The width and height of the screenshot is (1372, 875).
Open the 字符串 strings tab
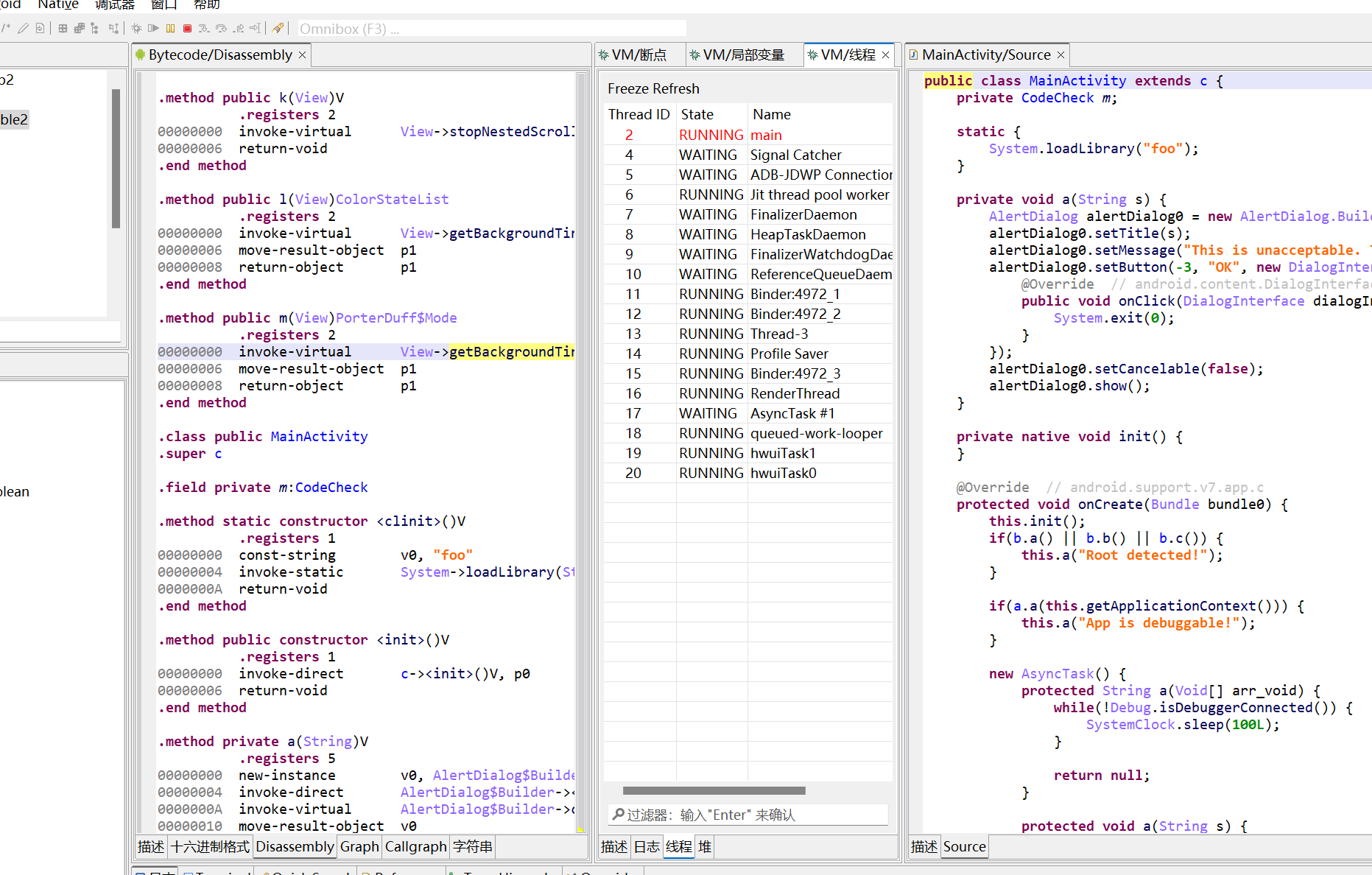tap(473, 847)
